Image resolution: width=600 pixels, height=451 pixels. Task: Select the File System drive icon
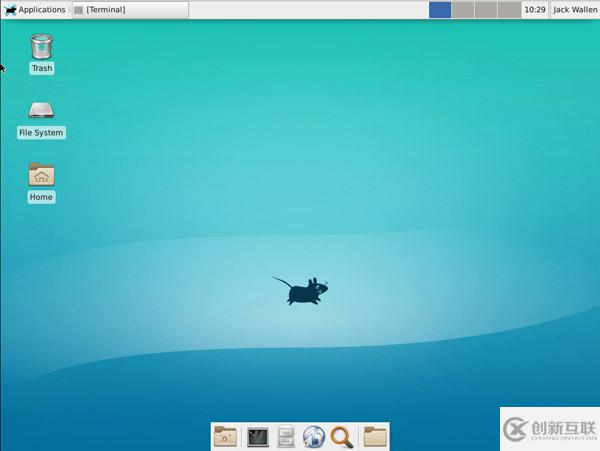(41, 110)
